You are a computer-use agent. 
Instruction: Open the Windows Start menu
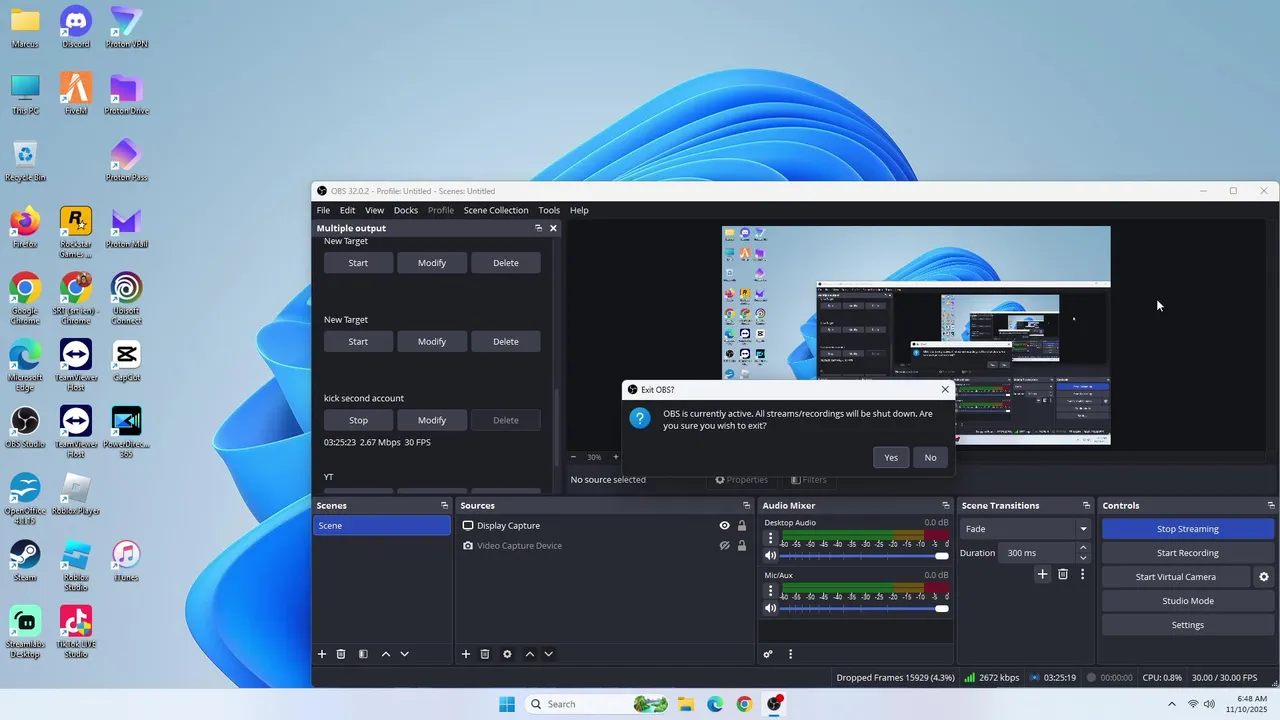[507, 704]
